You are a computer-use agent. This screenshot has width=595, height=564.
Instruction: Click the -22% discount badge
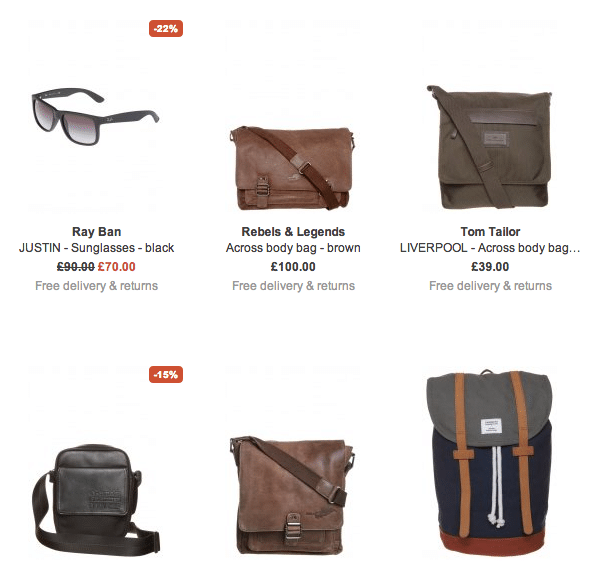coord(166,28)
